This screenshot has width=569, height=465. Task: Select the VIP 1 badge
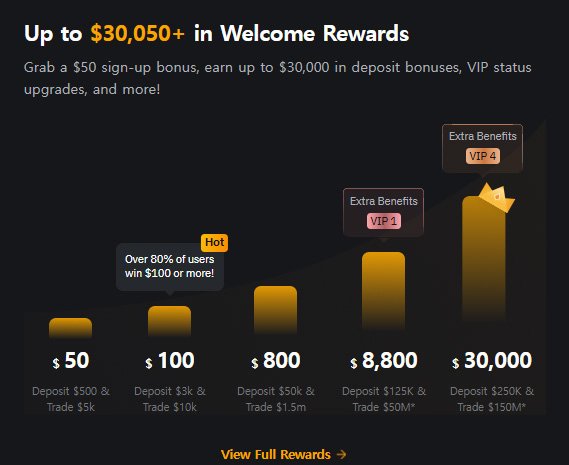tap(384, 221)
